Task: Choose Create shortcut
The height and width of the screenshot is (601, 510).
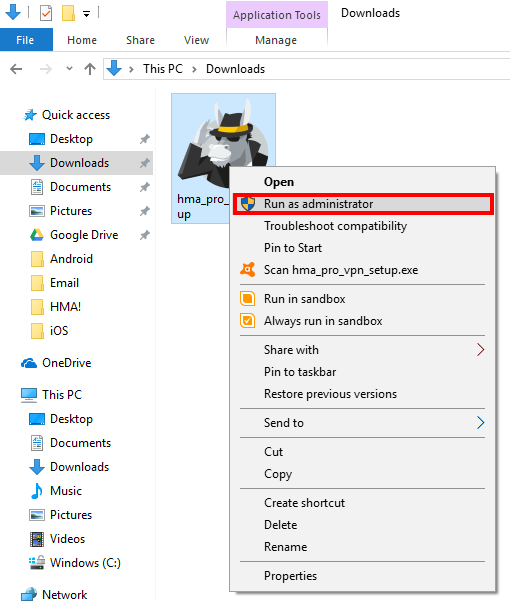Action: point(362,503)
